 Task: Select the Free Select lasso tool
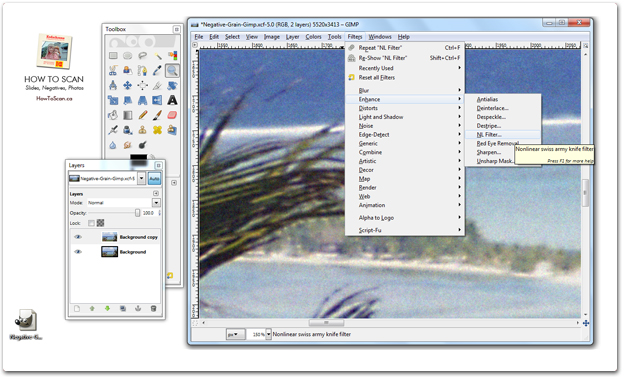tap(142, 55)
